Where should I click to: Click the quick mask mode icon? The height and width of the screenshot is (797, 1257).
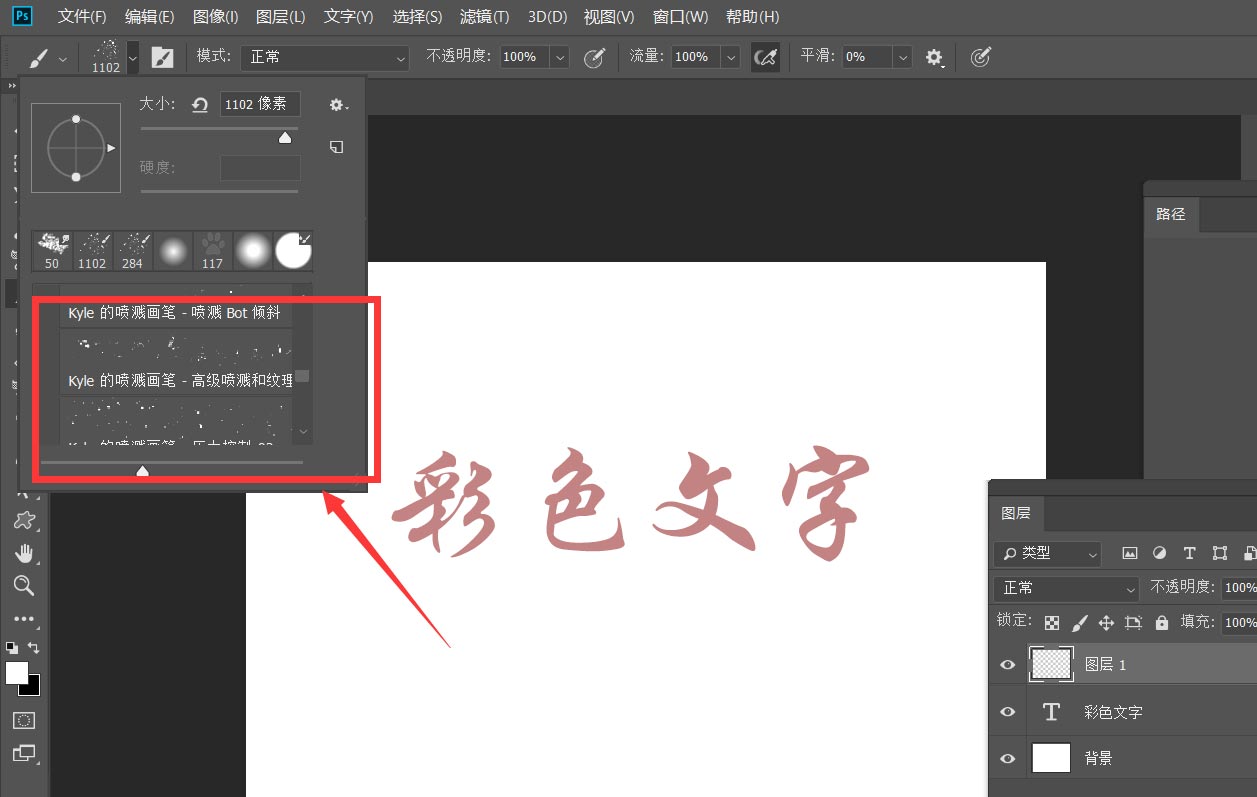coord(25,720)
